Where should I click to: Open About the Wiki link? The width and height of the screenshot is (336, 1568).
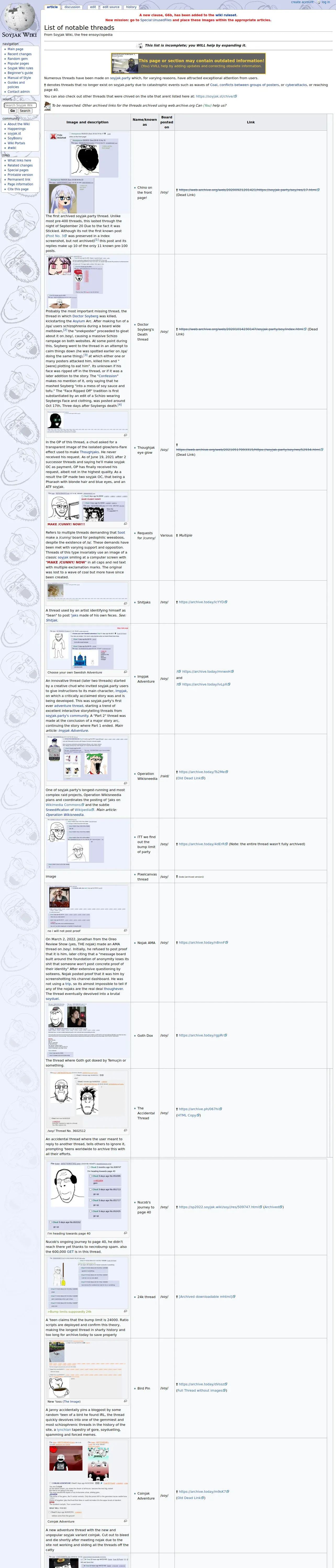(18, 124)
